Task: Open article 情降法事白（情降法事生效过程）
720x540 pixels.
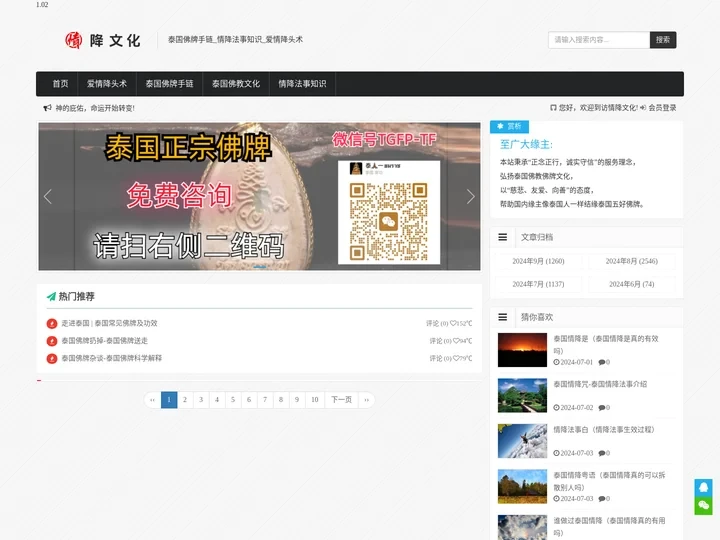Action: 604,430
